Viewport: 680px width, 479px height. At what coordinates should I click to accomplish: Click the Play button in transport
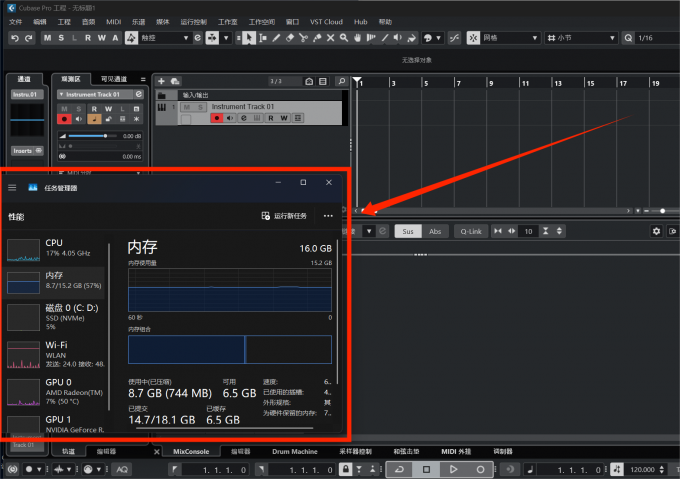453,469
